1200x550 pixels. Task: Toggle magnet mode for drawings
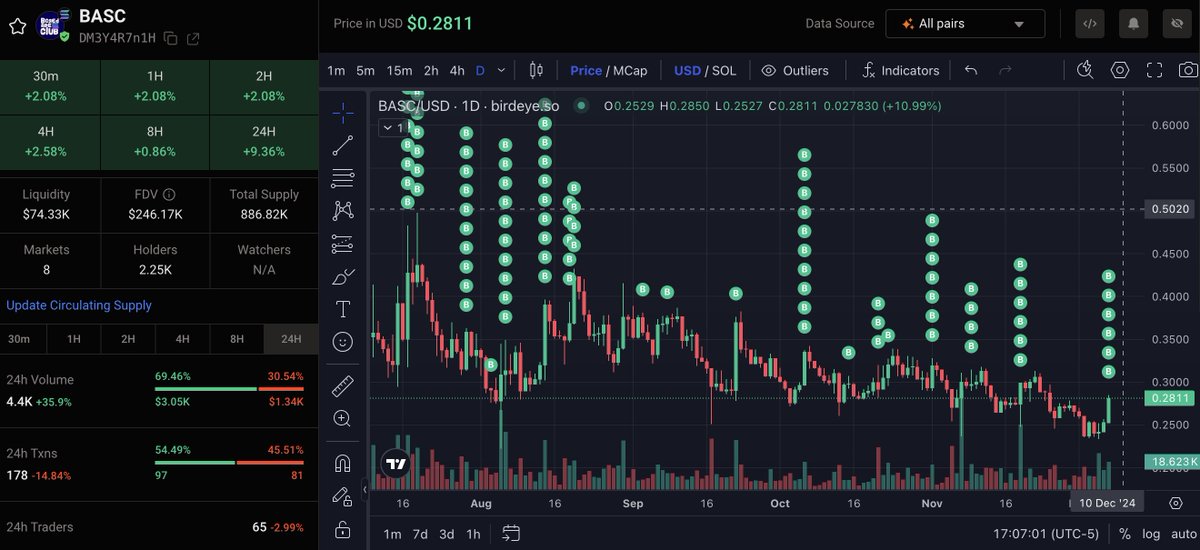click(342, 463)
